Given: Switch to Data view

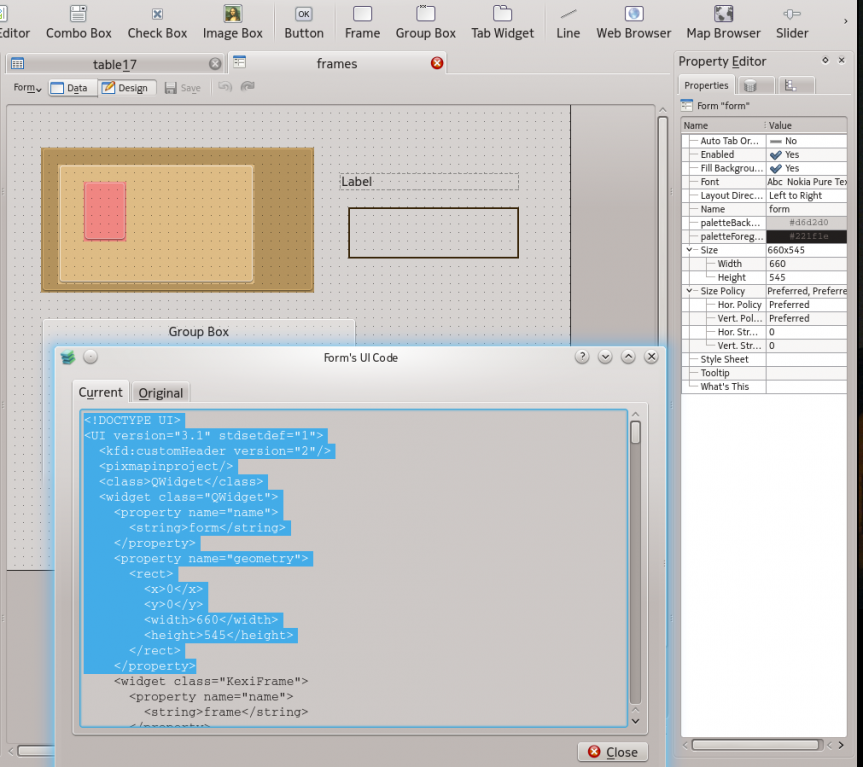Looking at the screenshot, I should click(68, 88).
